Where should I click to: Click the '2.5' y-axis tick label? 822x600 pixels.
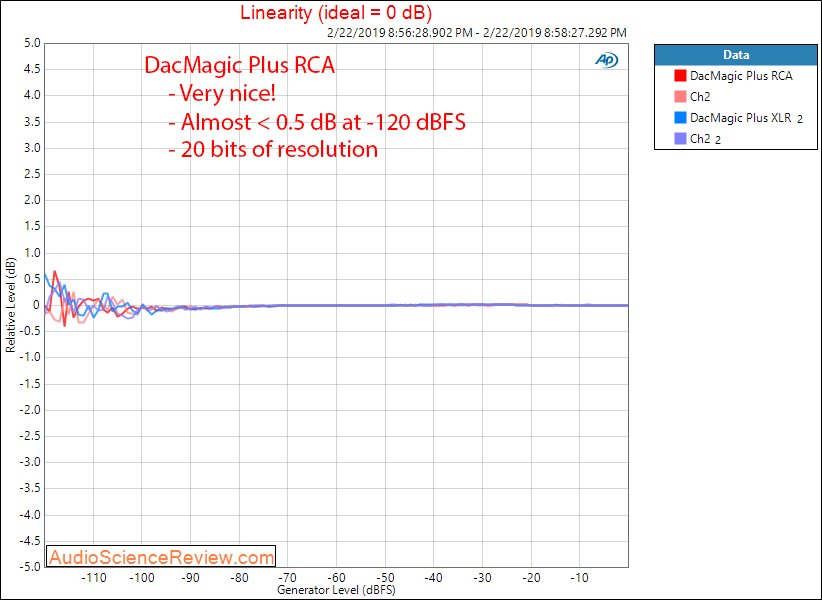[32, 174]
